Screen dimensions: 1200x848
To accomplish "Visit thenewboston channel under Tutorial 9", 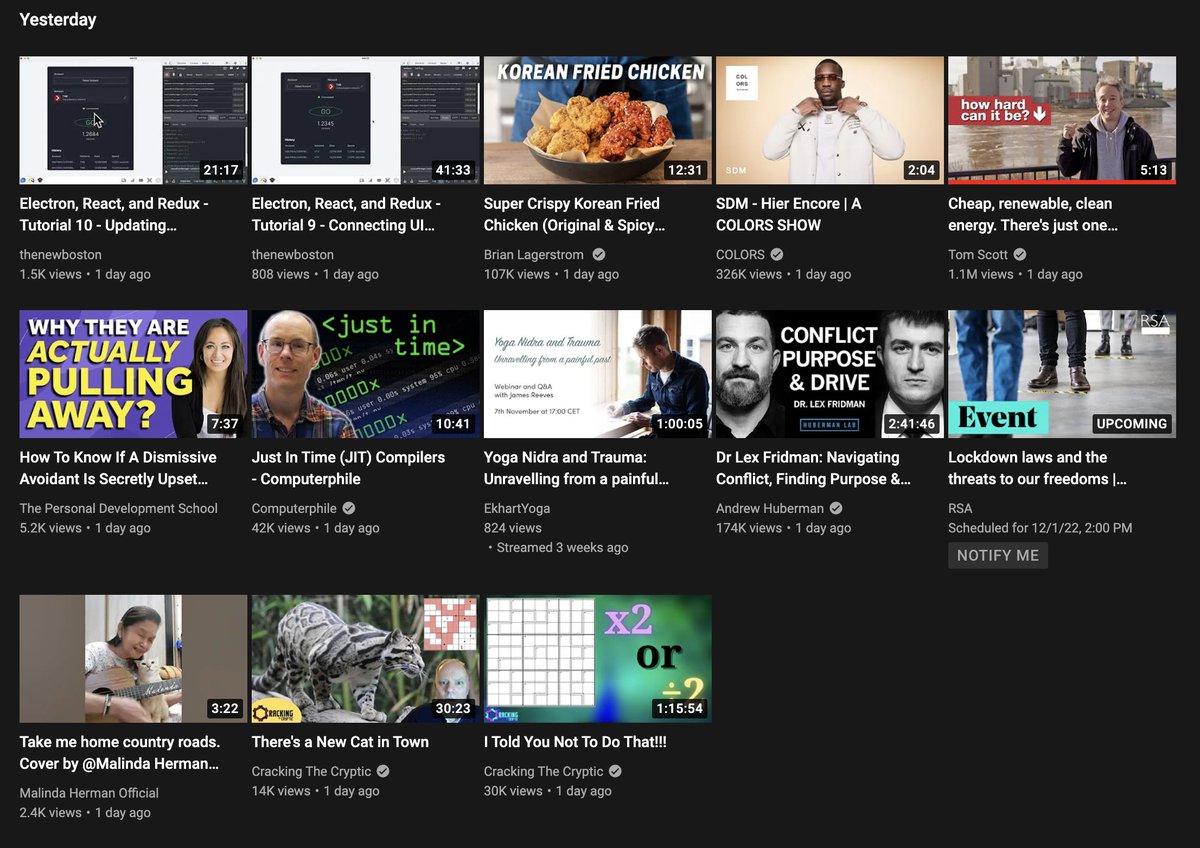I will (293, 254).
